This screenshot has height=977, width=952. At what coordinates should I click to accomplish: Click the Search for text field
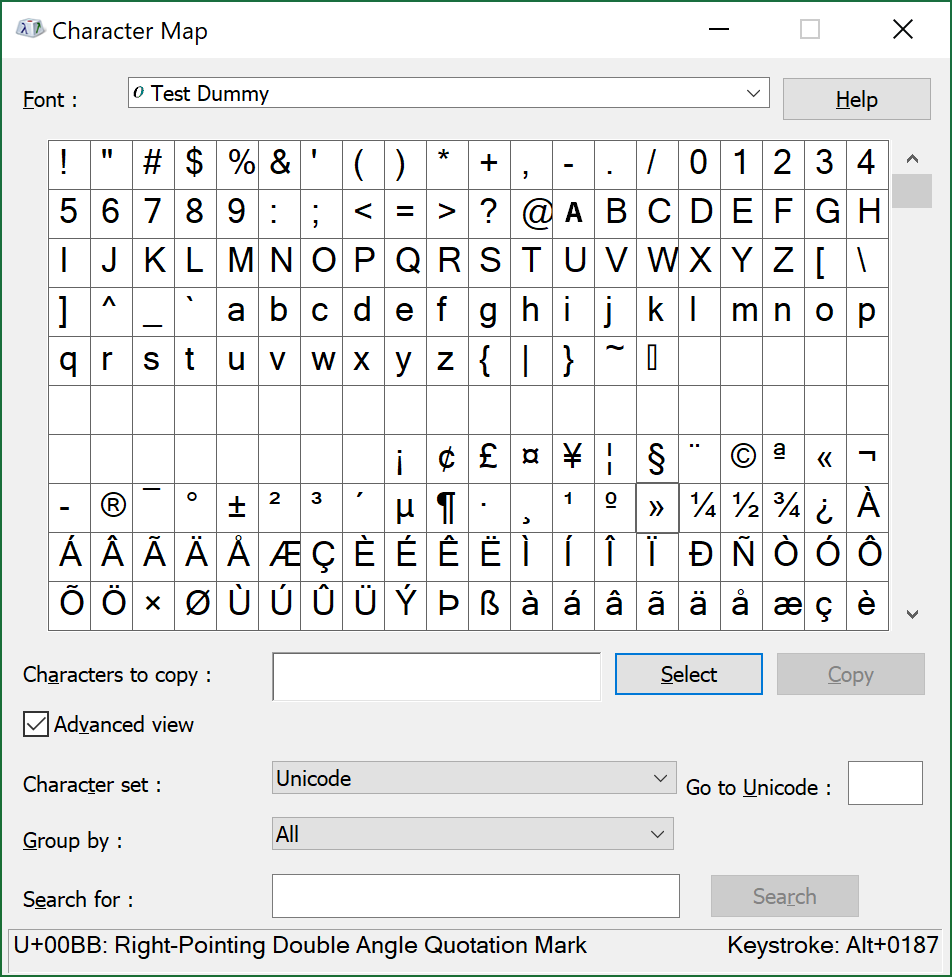coord(475,896)
